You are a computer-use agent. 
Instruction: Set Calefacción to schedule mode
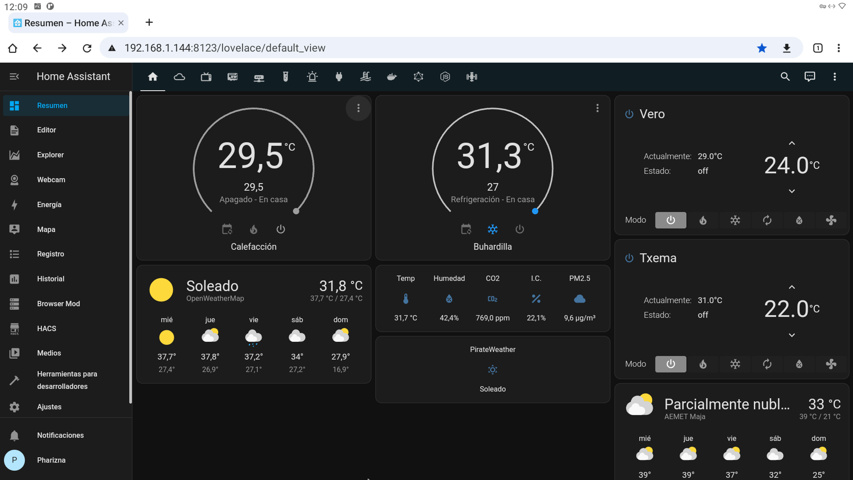coord(227,229)
